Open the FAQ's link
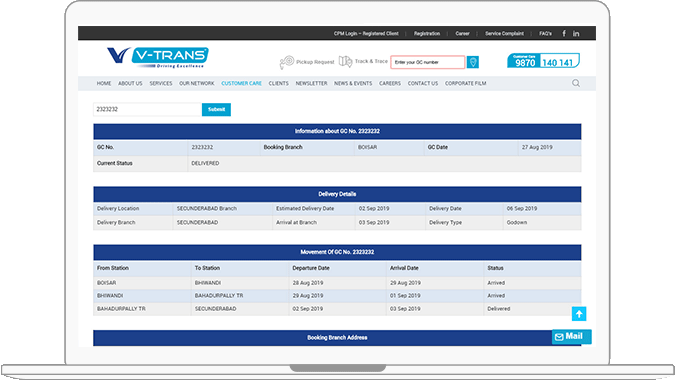 click(x=545, y=33)
